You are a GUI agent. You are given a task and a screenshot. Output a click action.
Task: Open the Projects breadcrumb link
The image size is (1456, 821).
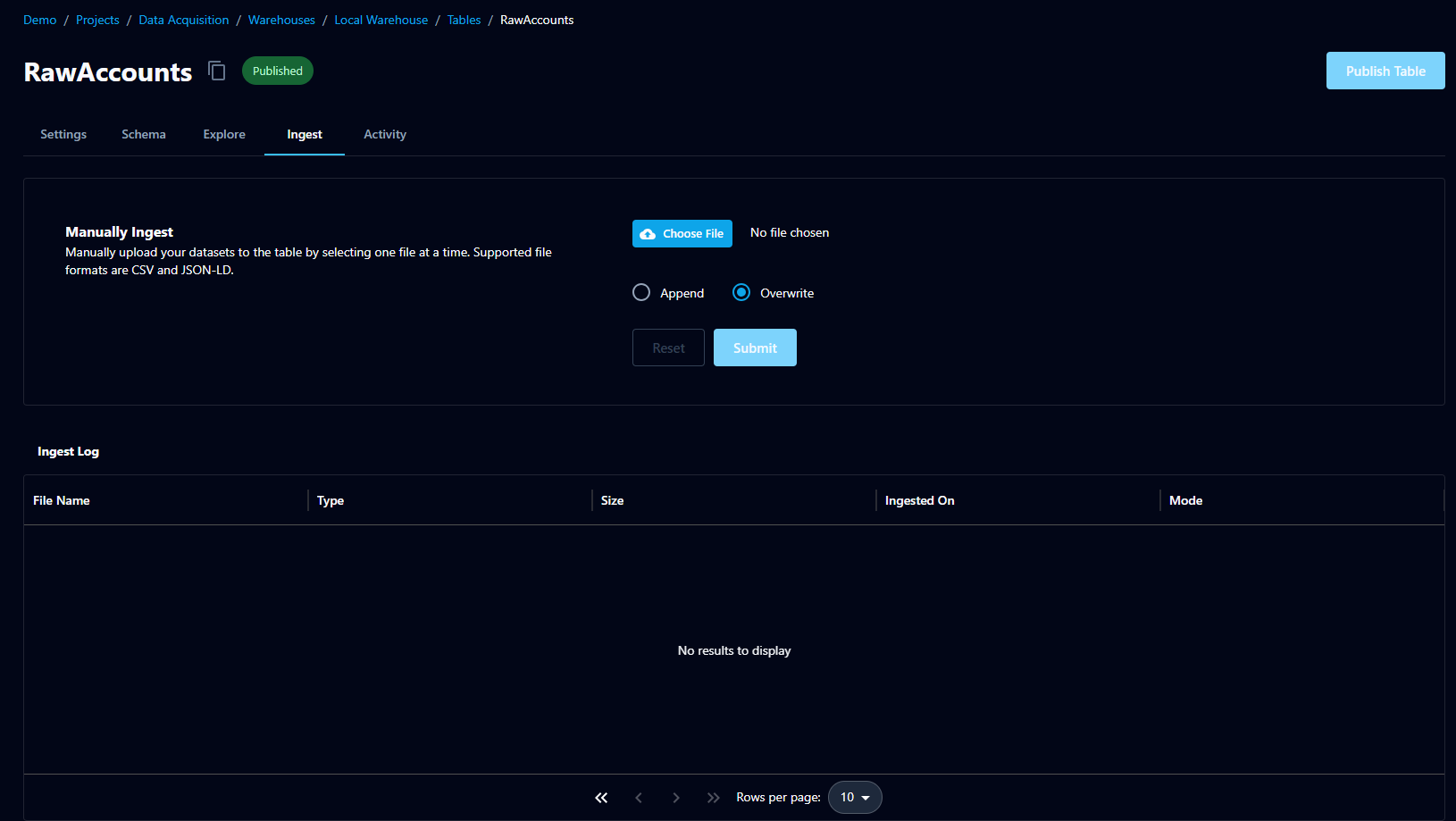tap(97, 20)
